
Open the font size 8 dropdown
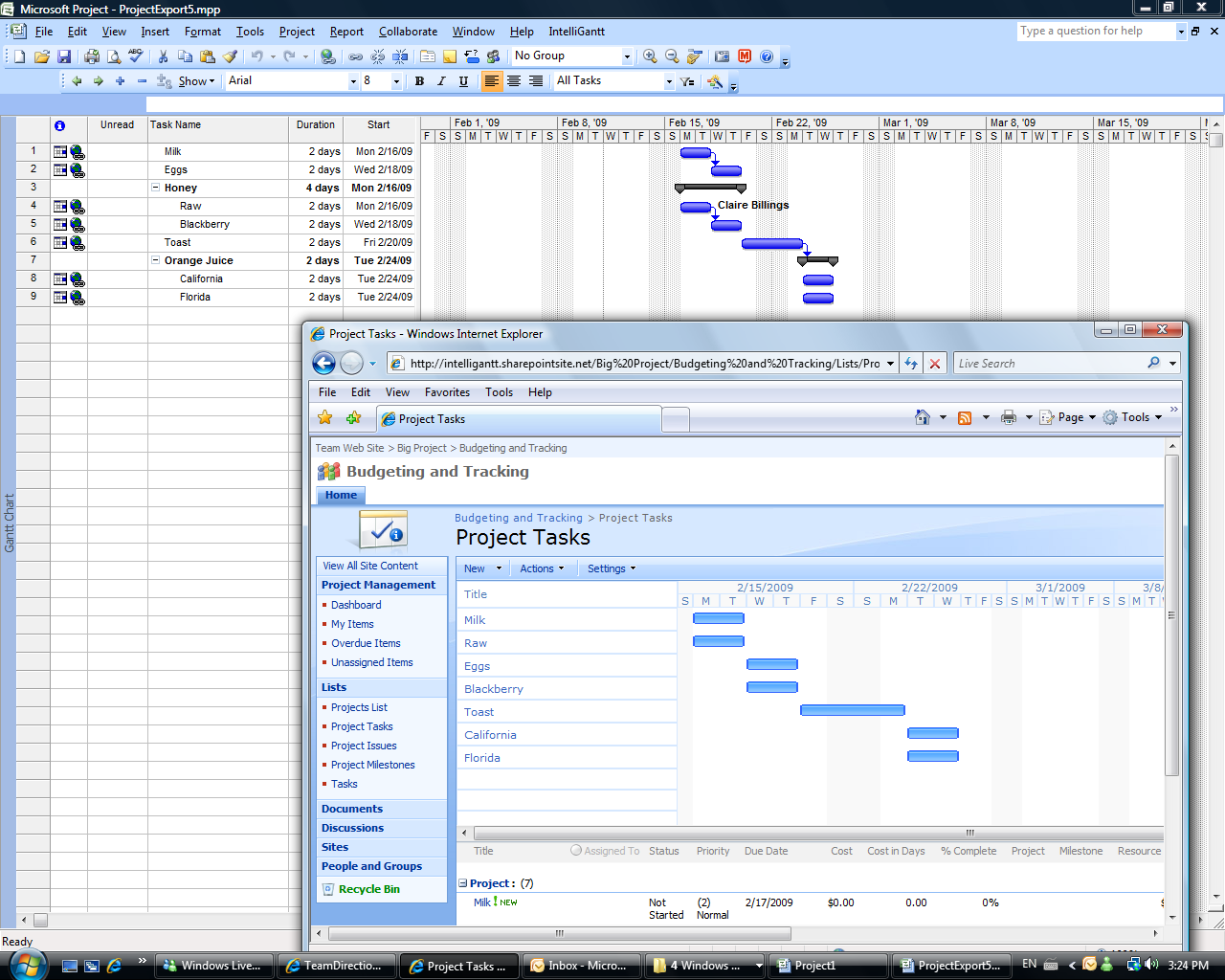(x=396, y=81)
